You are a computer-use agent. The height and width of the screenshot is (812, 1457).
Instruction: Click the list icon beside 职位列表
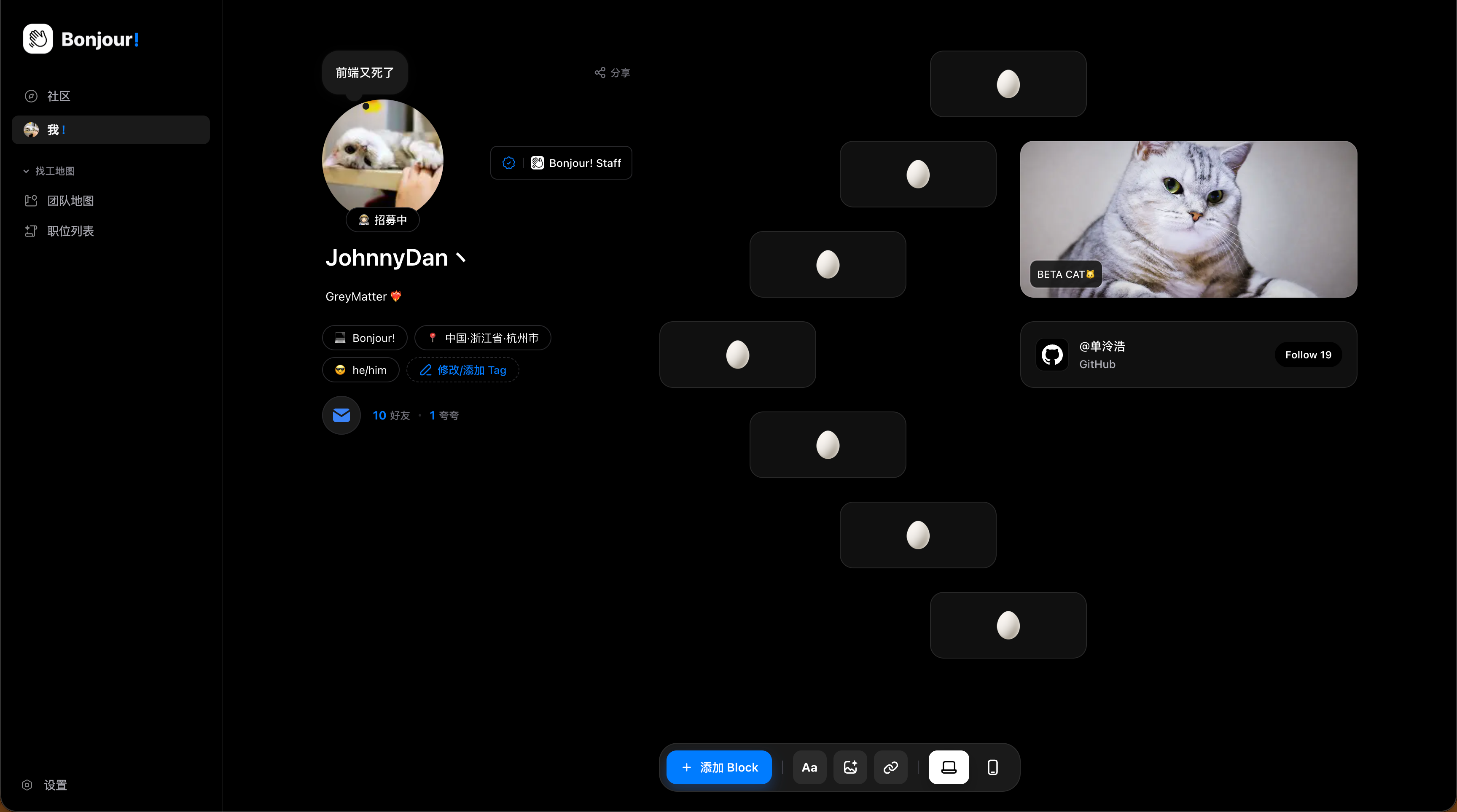point(31,231)
